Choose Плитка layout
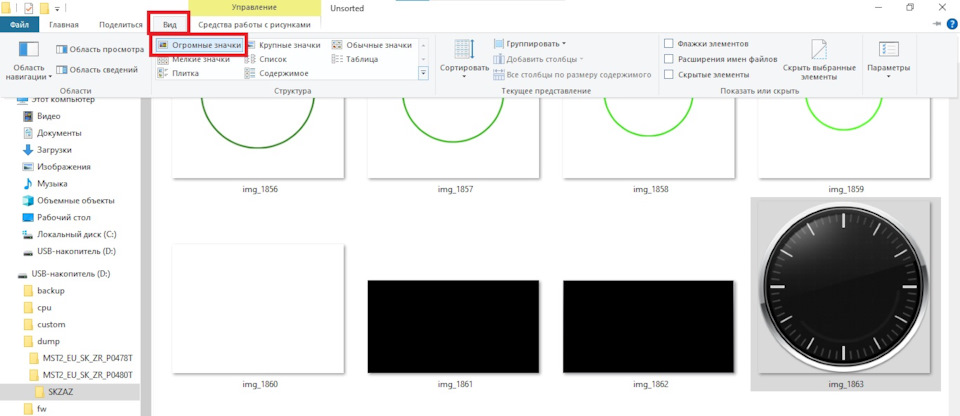Viewport: 960px width, 416px height. pos(179,74)
